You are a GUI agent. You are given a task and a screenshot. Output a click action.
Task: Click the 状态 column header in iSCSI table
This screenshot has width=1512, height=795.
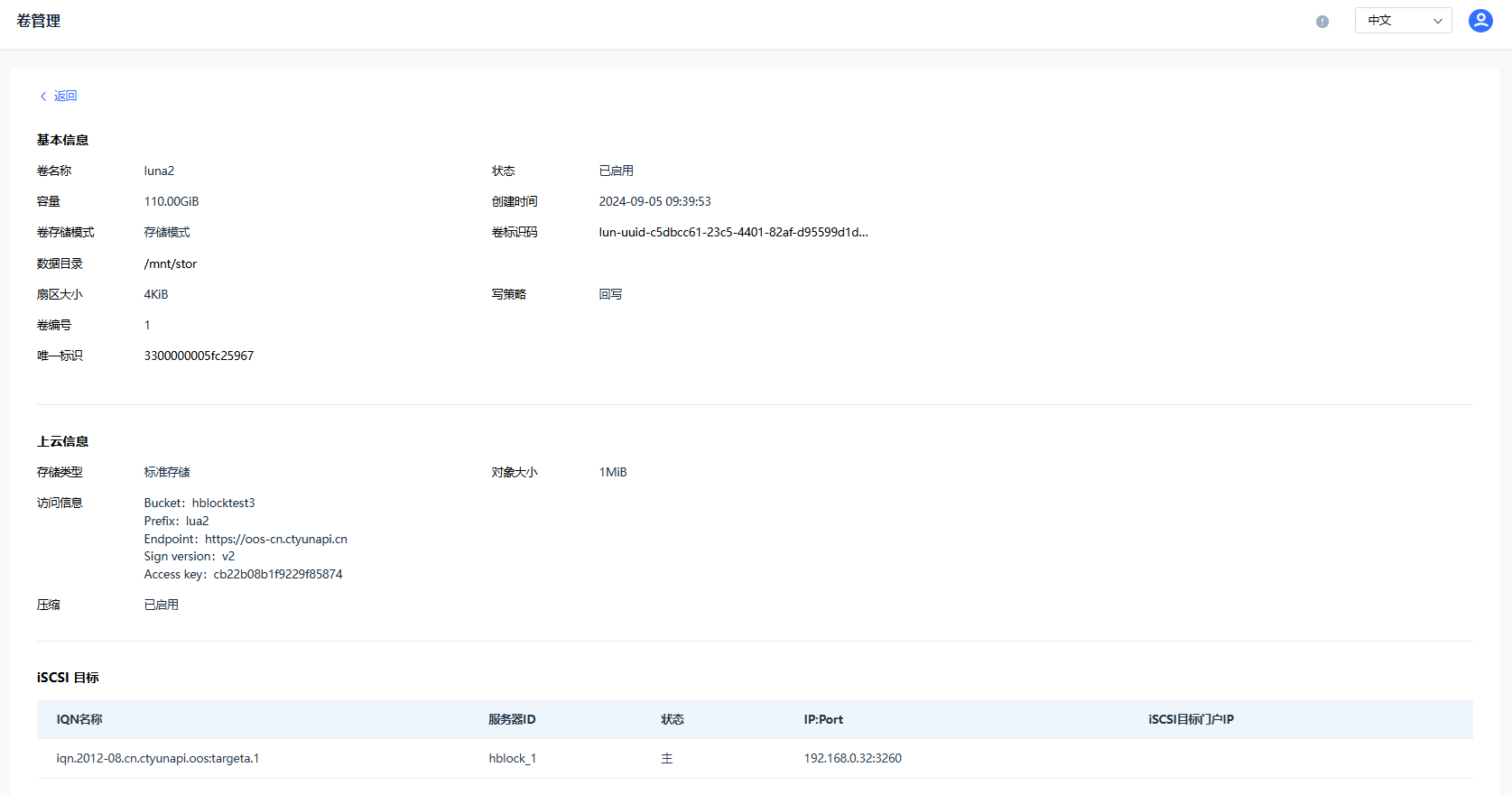pos(673,719)
